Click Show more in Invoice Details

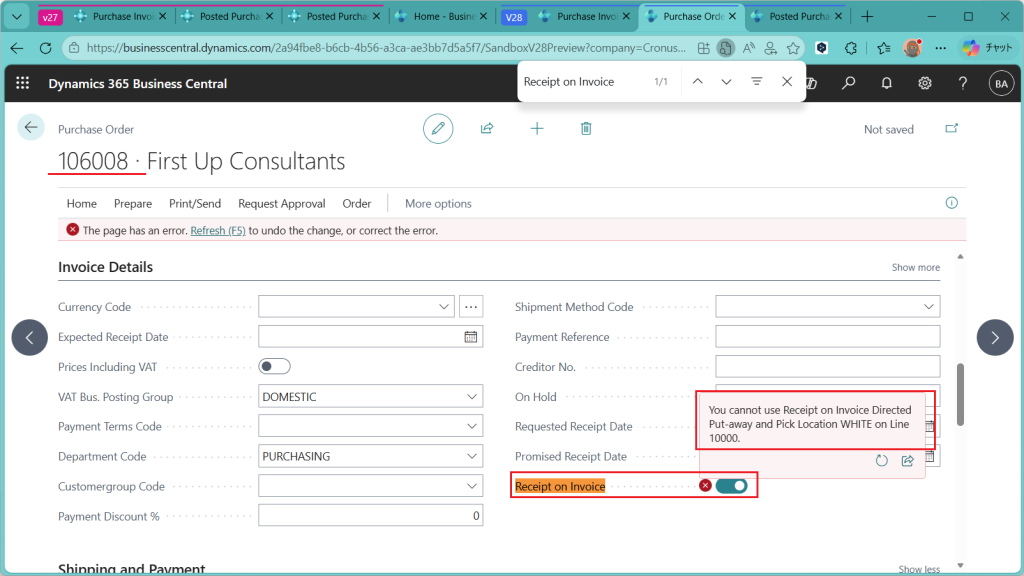(x=915, y=267)
